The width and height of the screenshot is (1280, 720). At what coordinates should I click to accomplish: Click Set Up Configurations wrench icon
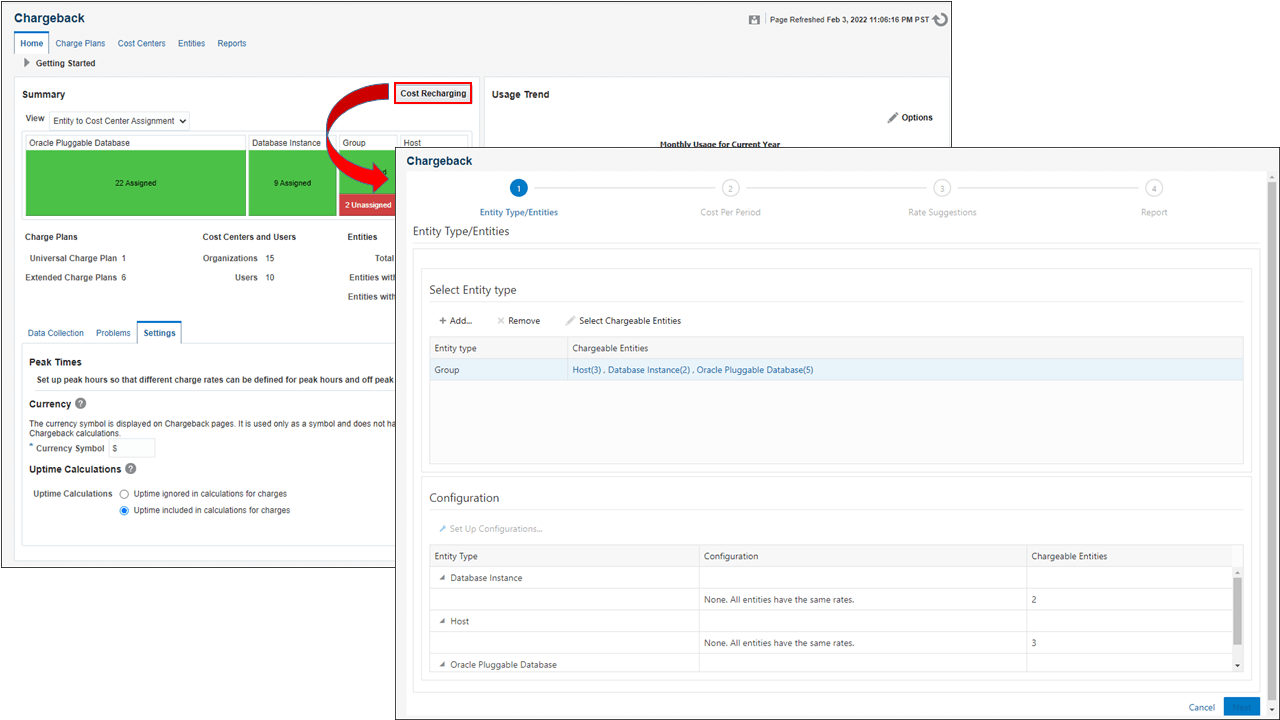pyautogui.click(x=442, y=529)
